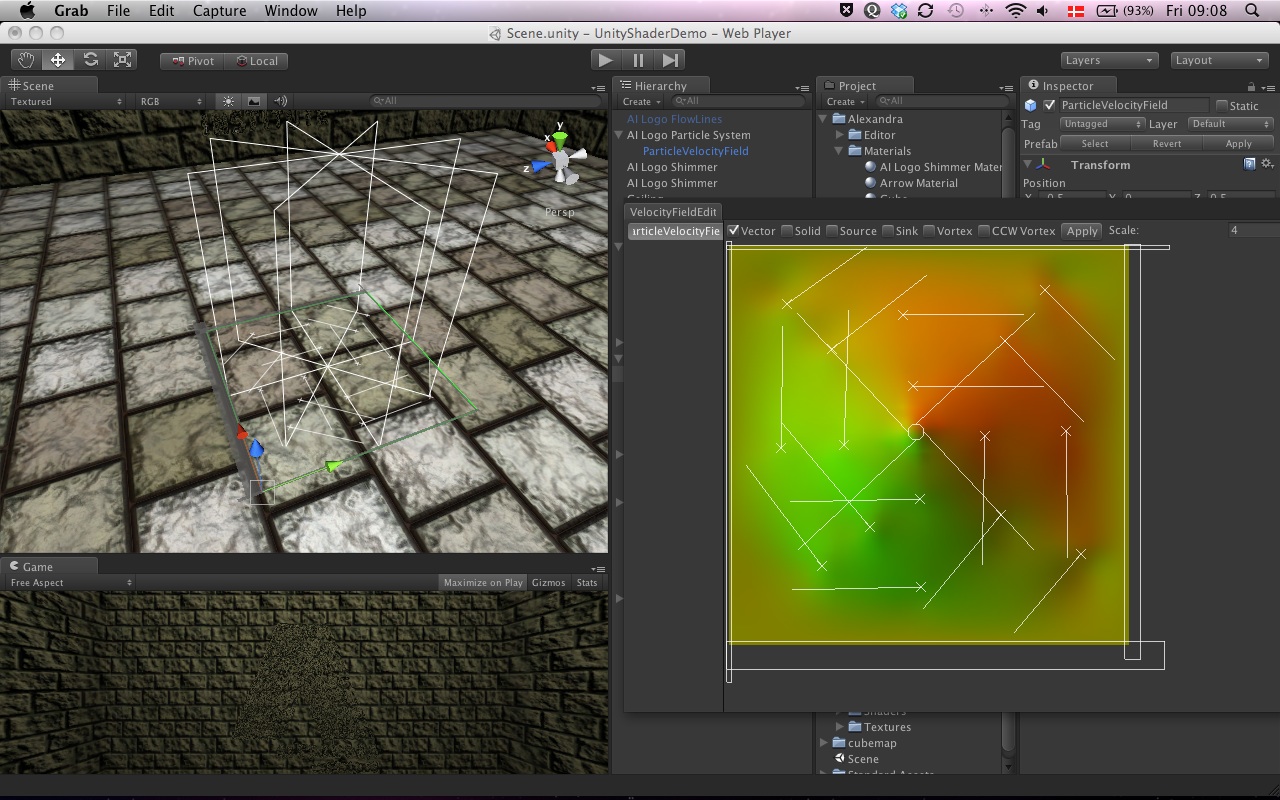Image resolution: width=1280 pixels, height=800 pixels.
Task: Collapse the Materials folder
Action: click(840, 151)
